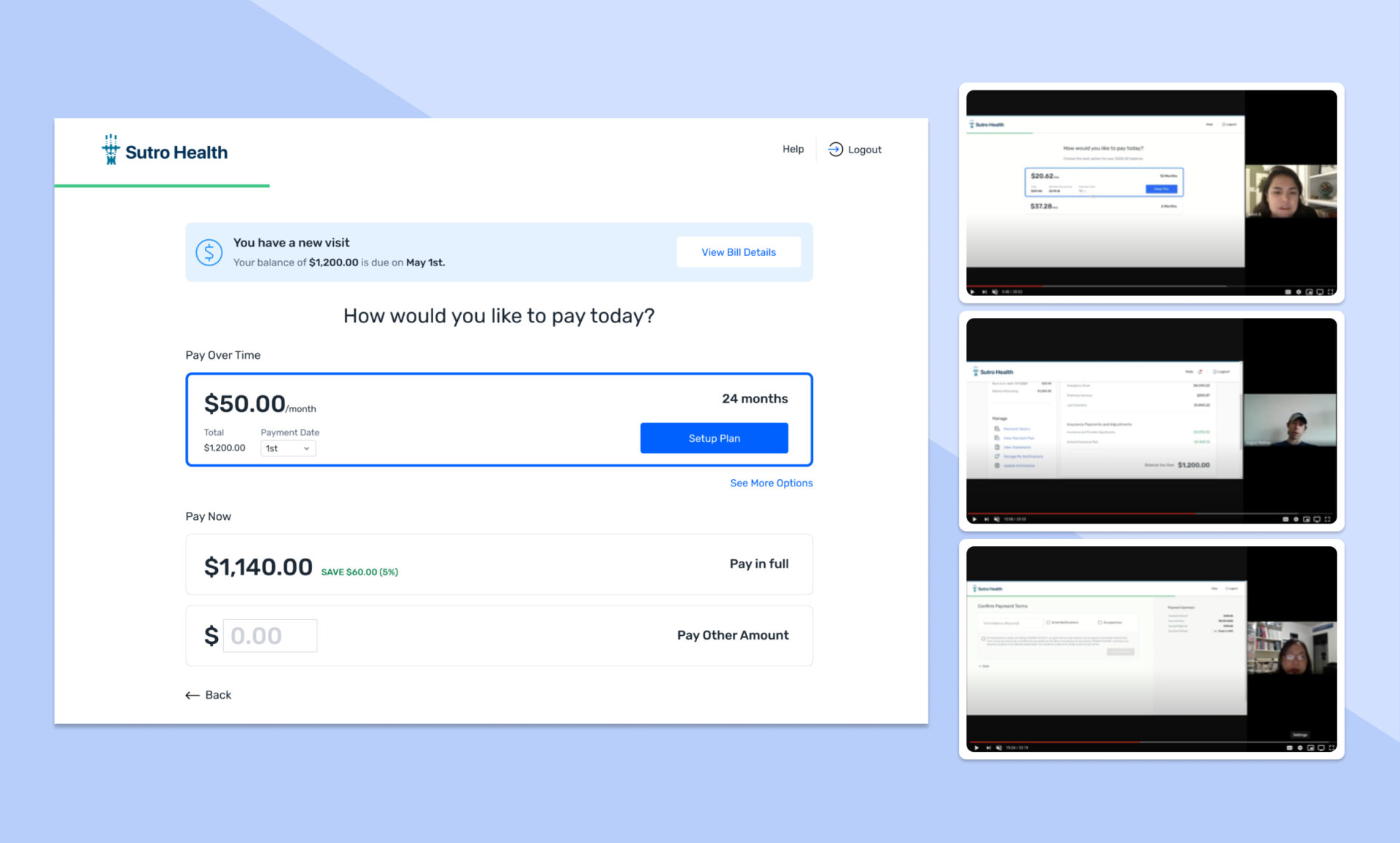Open the Payment Date dropdown
This screenshot has height=843, width=1400.
click(288, 448)
